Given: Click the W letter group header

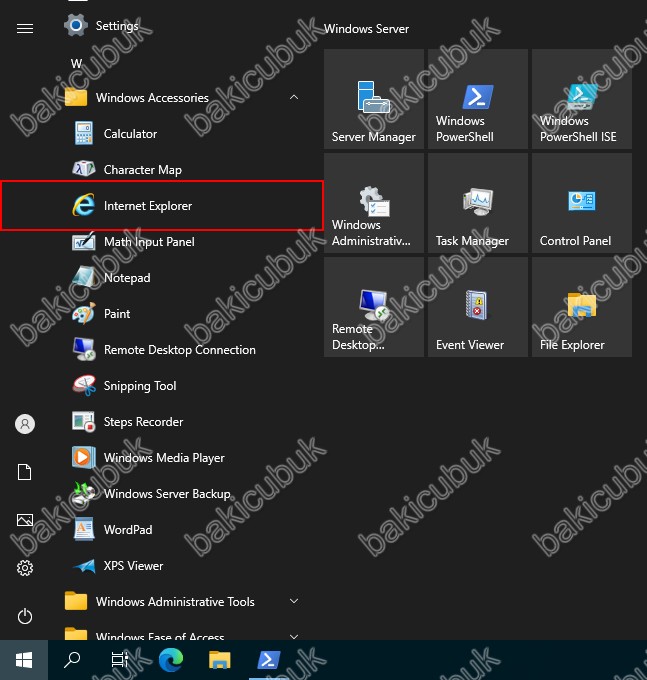Looking at the screenshot, I should (76, 64).
